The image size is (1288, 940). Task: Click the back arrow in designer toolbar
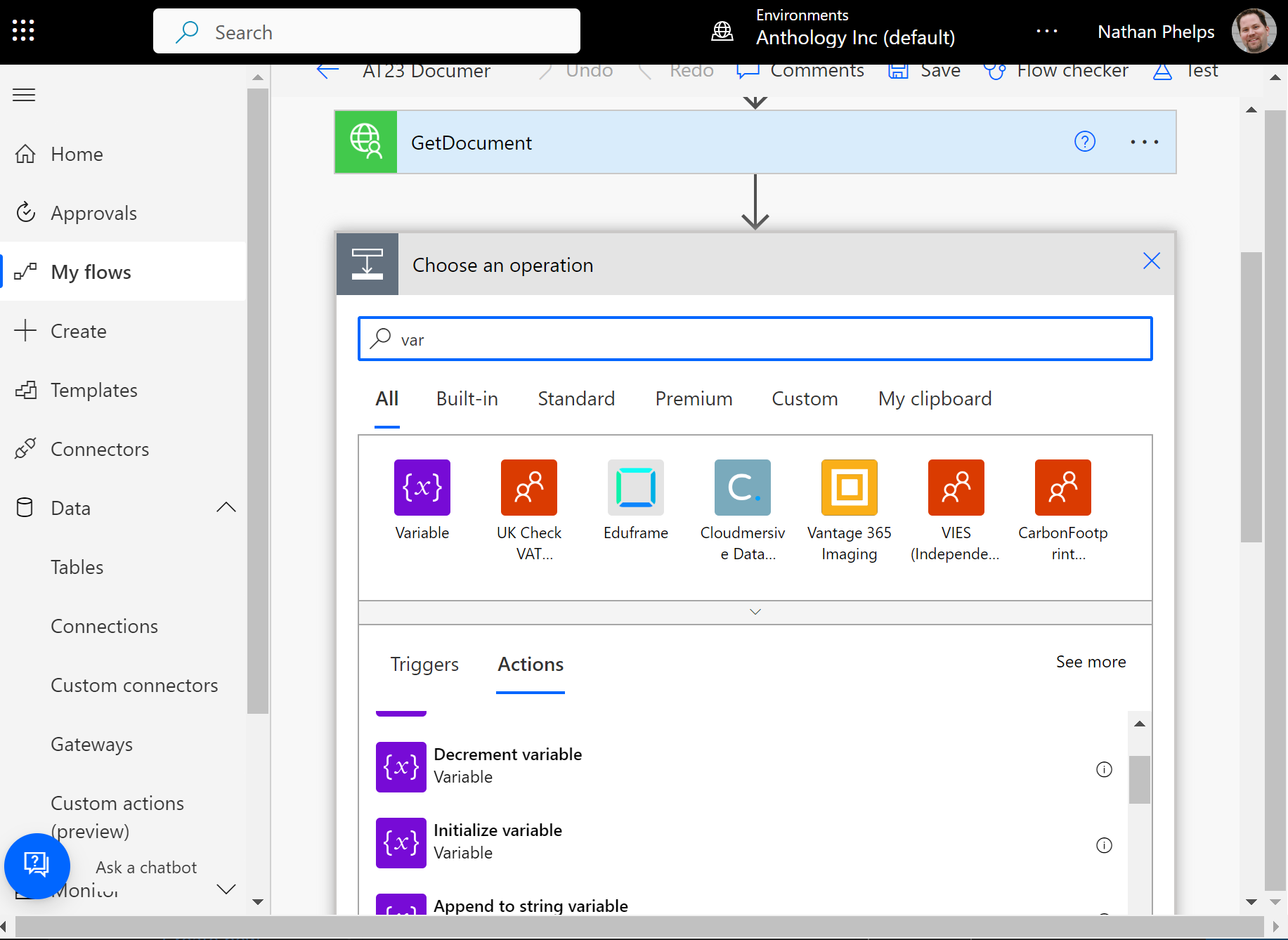327,71
